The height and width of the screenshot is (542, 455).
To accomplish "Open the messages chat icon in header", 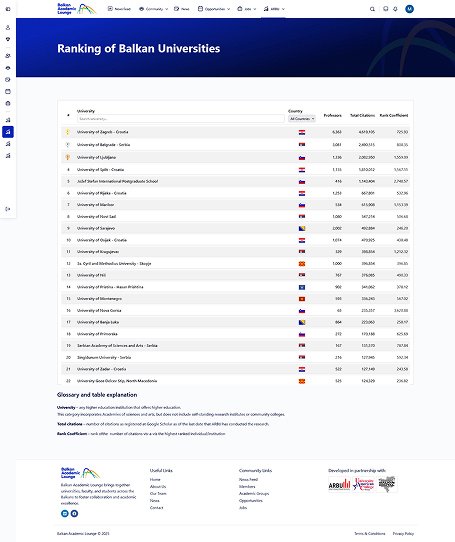I will 386,9.
